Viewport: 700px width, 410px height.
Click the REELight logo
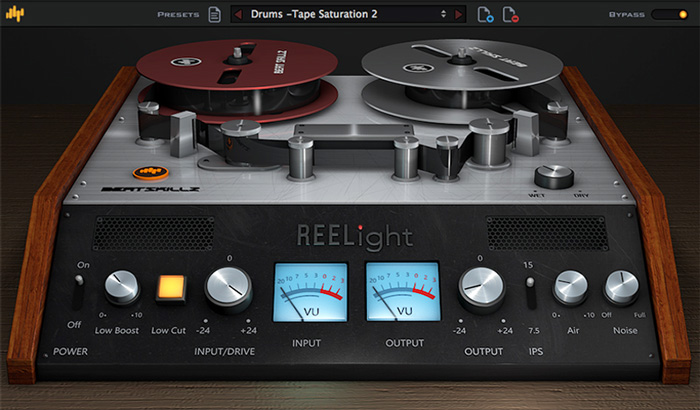click(355, 236)
